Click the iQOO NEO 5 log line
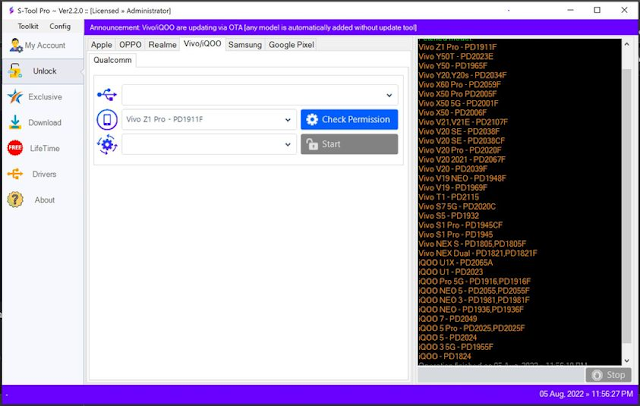The image size is (640, 406). click(x=474, y=291)
